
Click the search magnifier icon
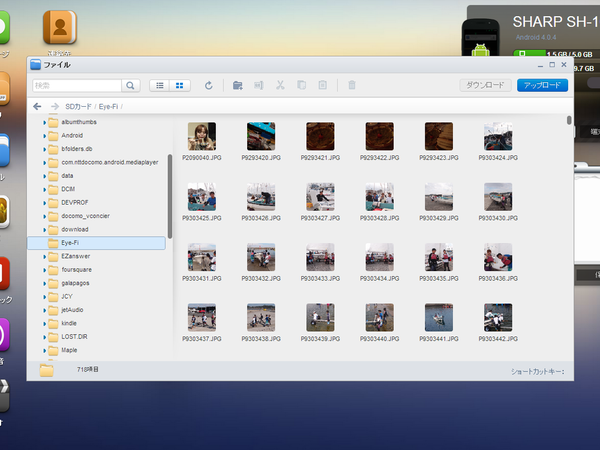pyautogui.click(x=130, y=85)
